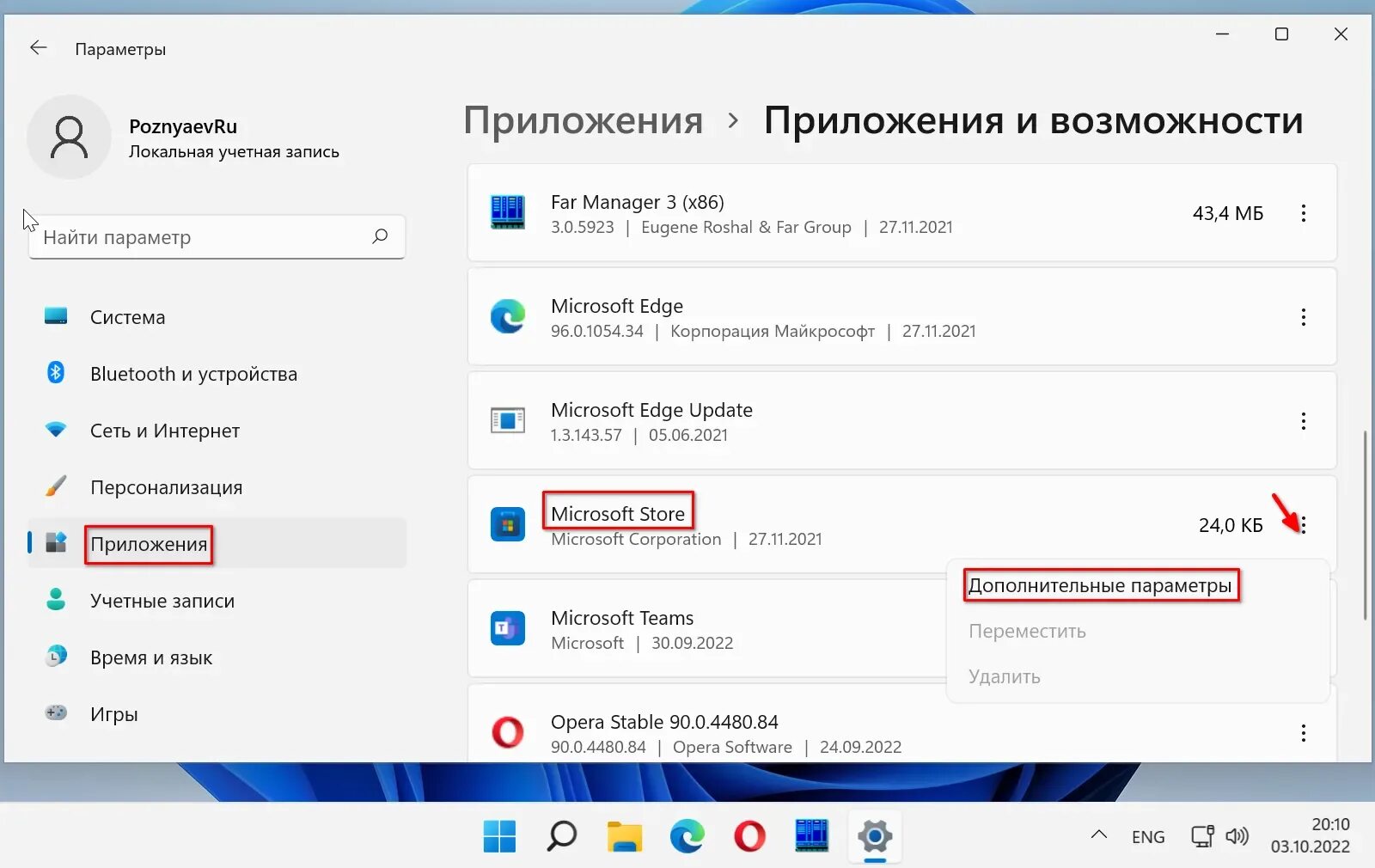
Task: Click the Bluetooth icon in the sidebar
Action: pos(56,373)
